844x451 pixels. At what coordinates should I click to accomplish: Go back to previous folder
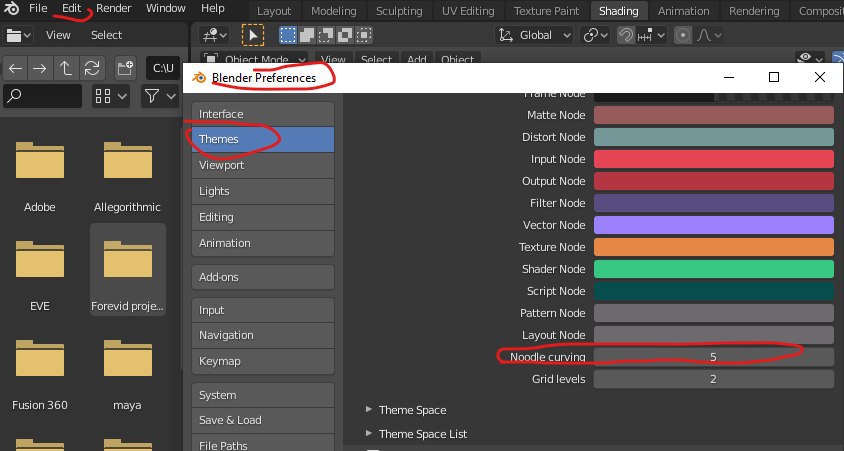[x=16, y=68]
